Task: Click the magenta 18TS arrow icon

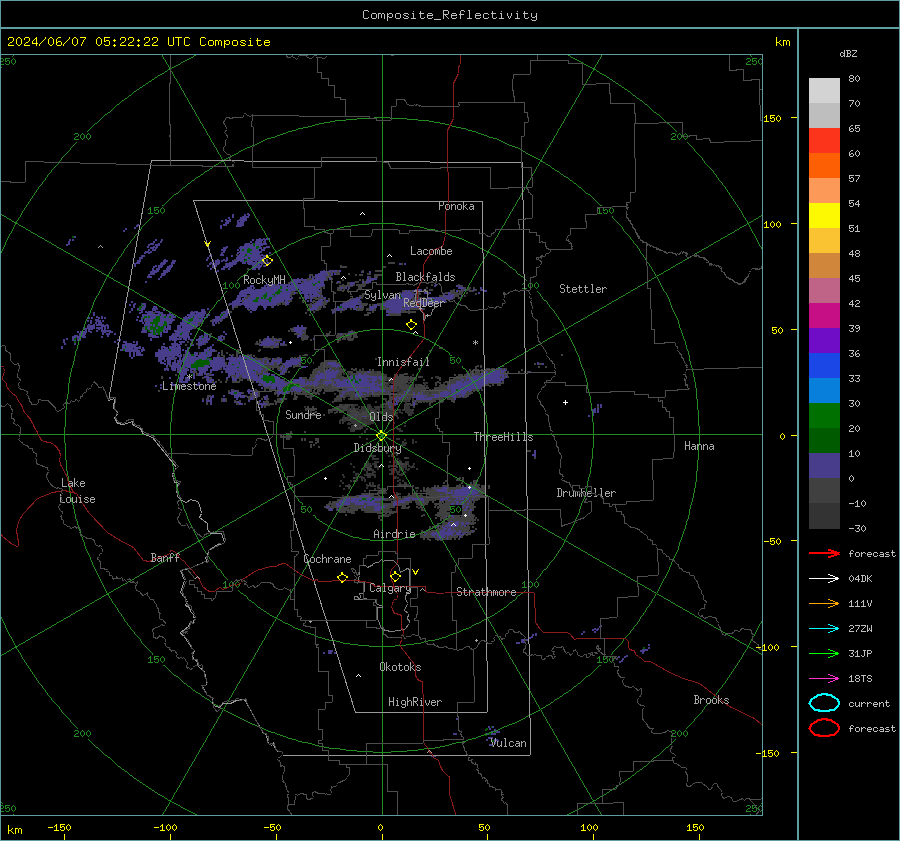Action: click(824, 679)
